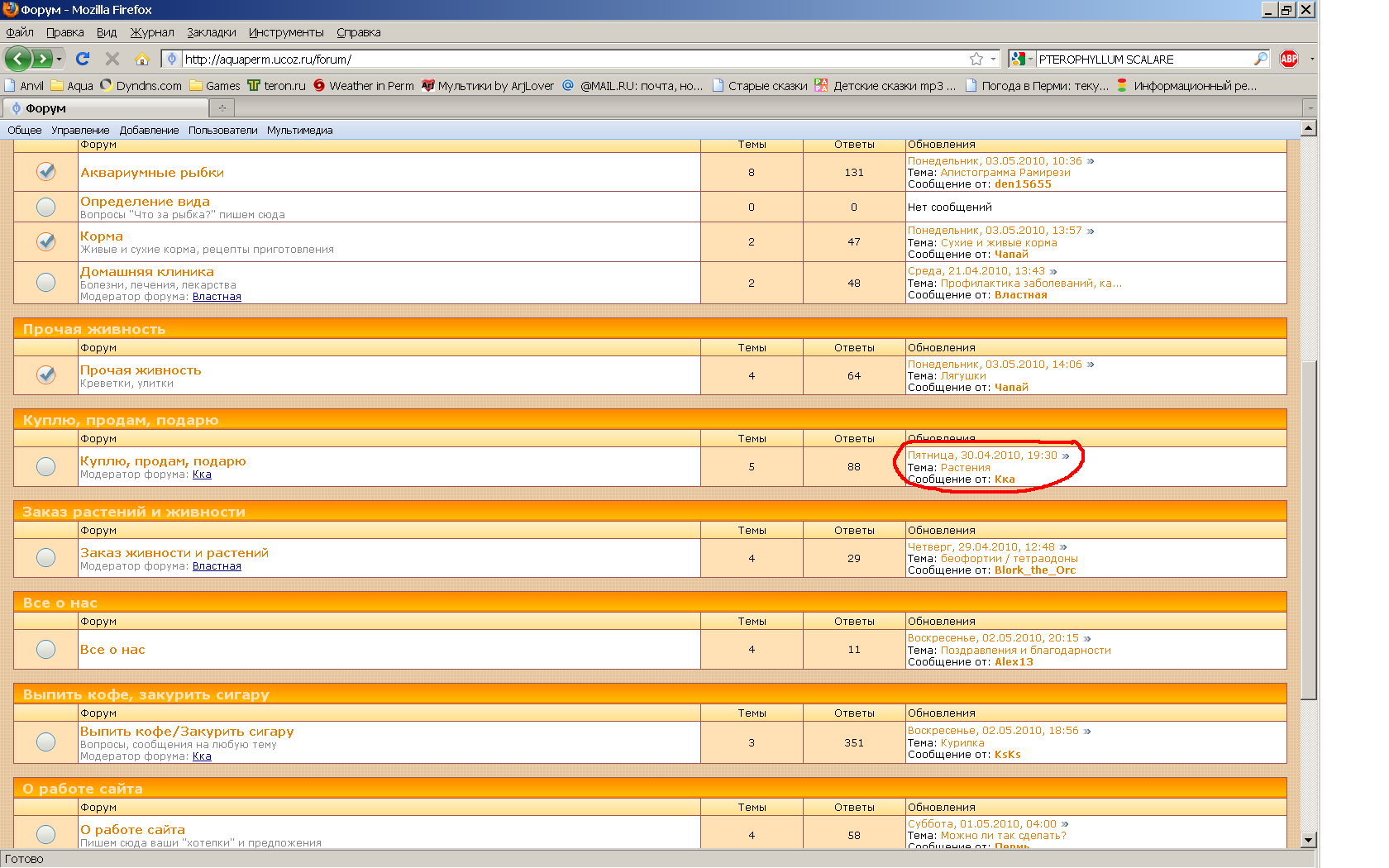The height and width of the screenshot is (868, 1389).
Task: Click the browser Back arrow button
Action: tap(18, 59)
